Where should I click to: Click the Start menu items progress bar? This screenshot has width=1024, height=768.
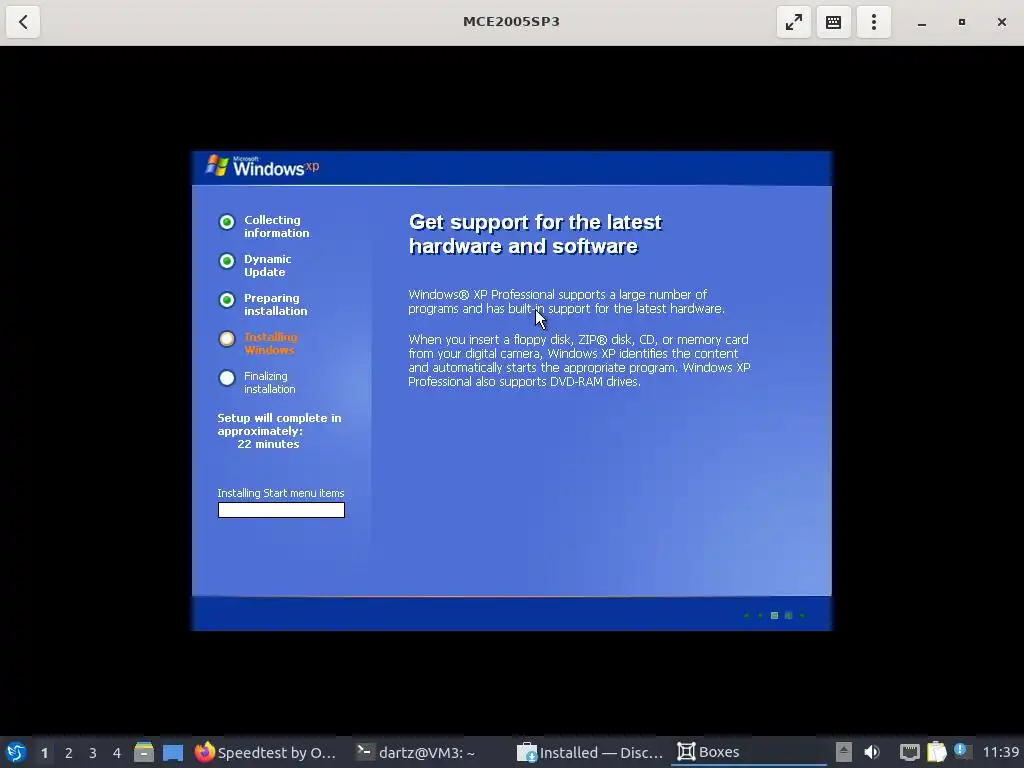coord(281,510)
